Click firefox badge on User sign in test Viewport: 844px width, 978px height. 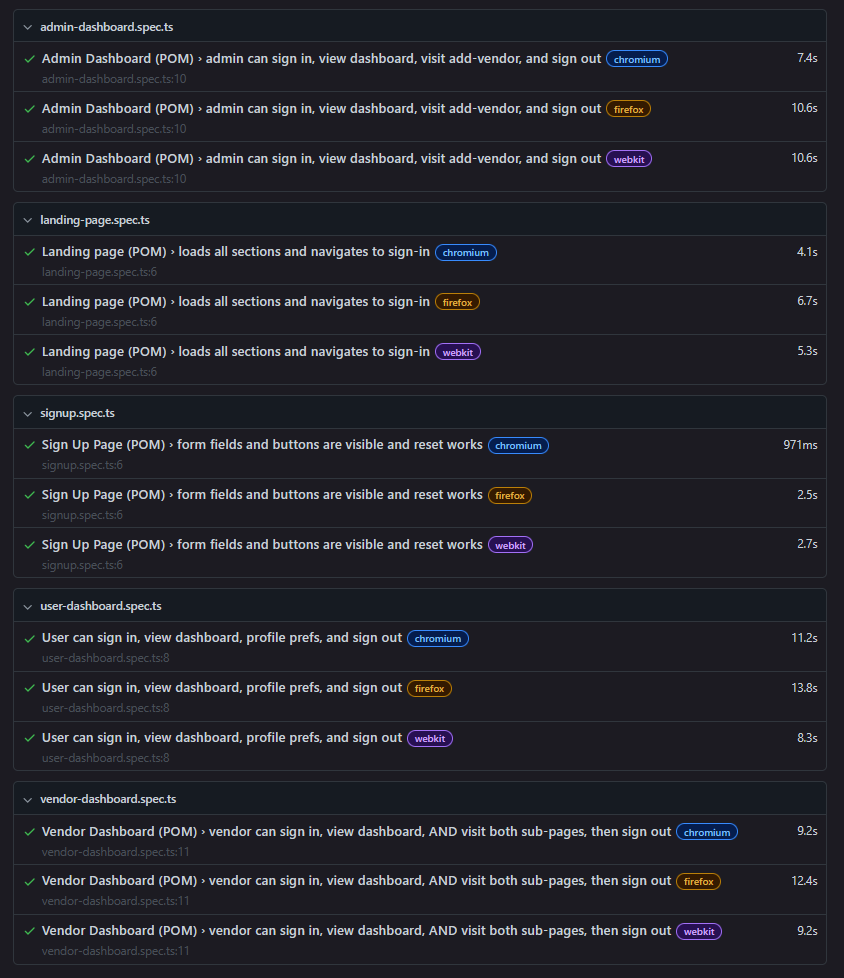[429, 688]
